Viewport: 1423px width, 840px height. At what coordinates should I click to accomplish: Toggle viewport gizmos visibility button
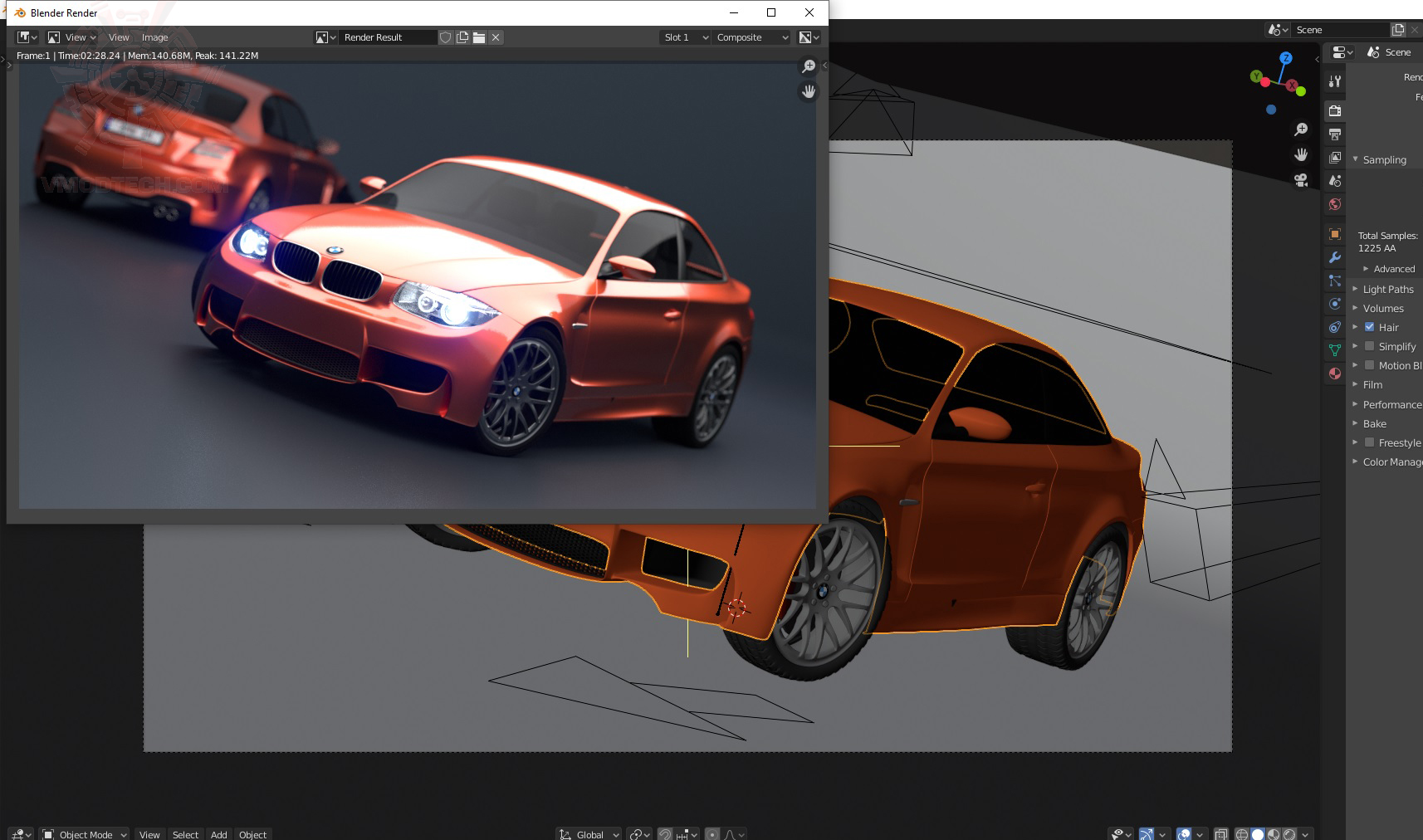click(x=1147, y=834)
